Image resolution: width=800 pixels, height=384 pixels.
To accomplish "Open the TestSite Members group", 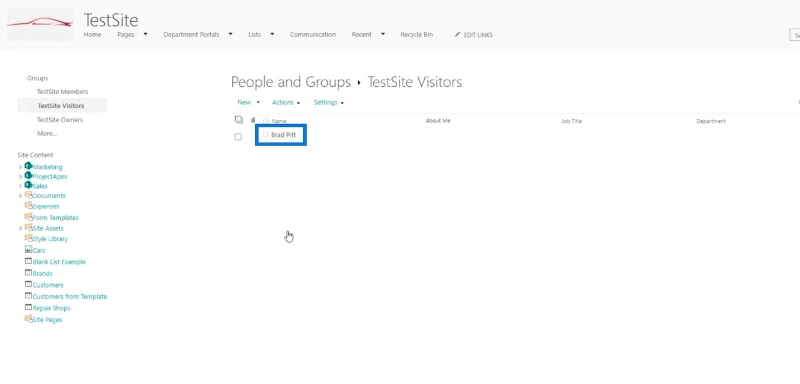I will [x=62, y=92].
